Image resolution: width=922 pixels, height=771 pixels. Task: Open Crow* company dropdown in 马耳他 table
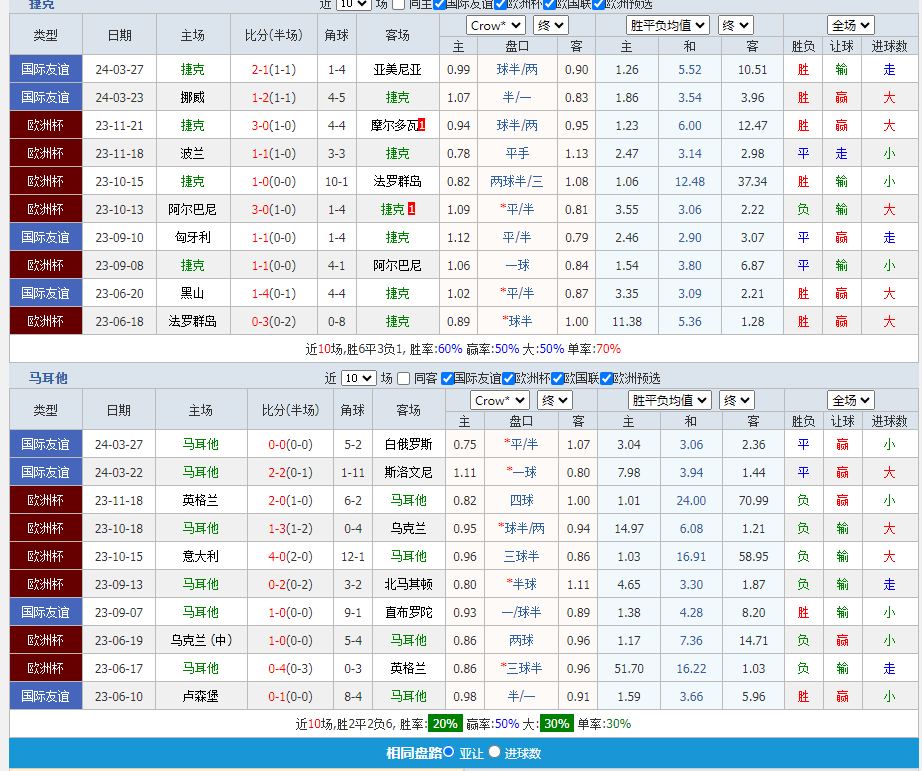499,400
